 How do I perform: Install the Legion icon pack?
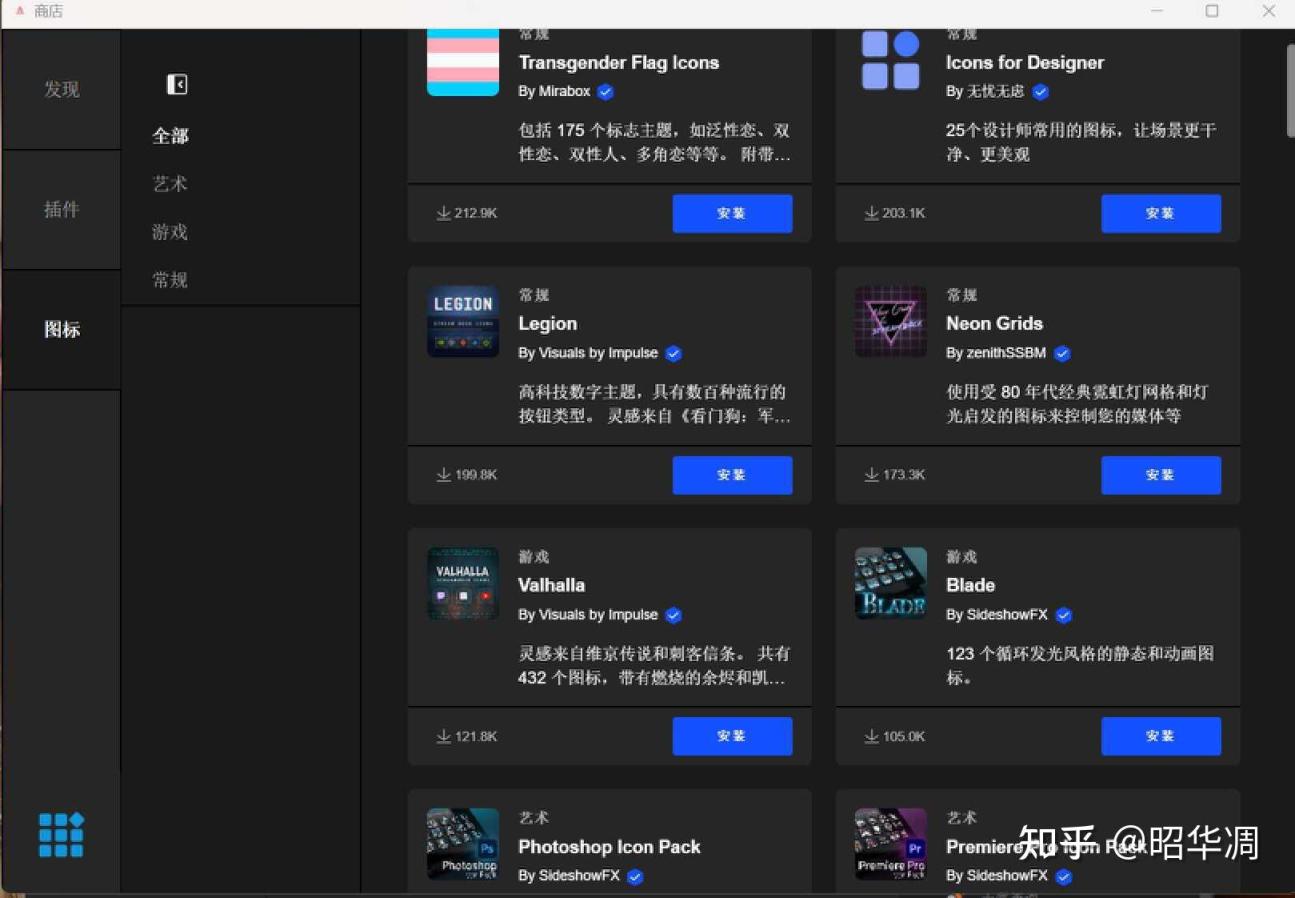click(x=732, y=475)
